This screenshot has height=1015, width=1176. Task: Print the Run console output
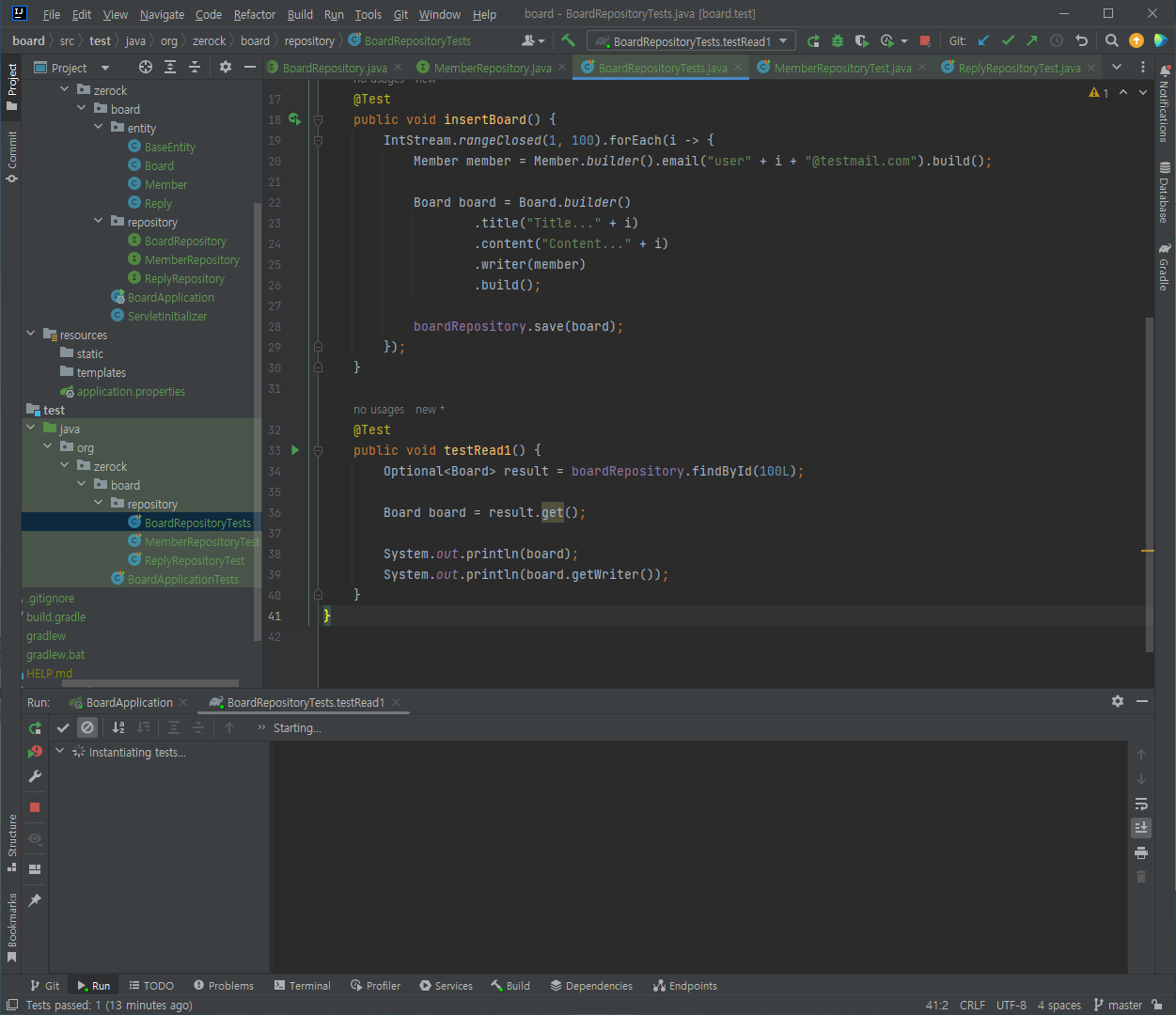coord(1141,852)
